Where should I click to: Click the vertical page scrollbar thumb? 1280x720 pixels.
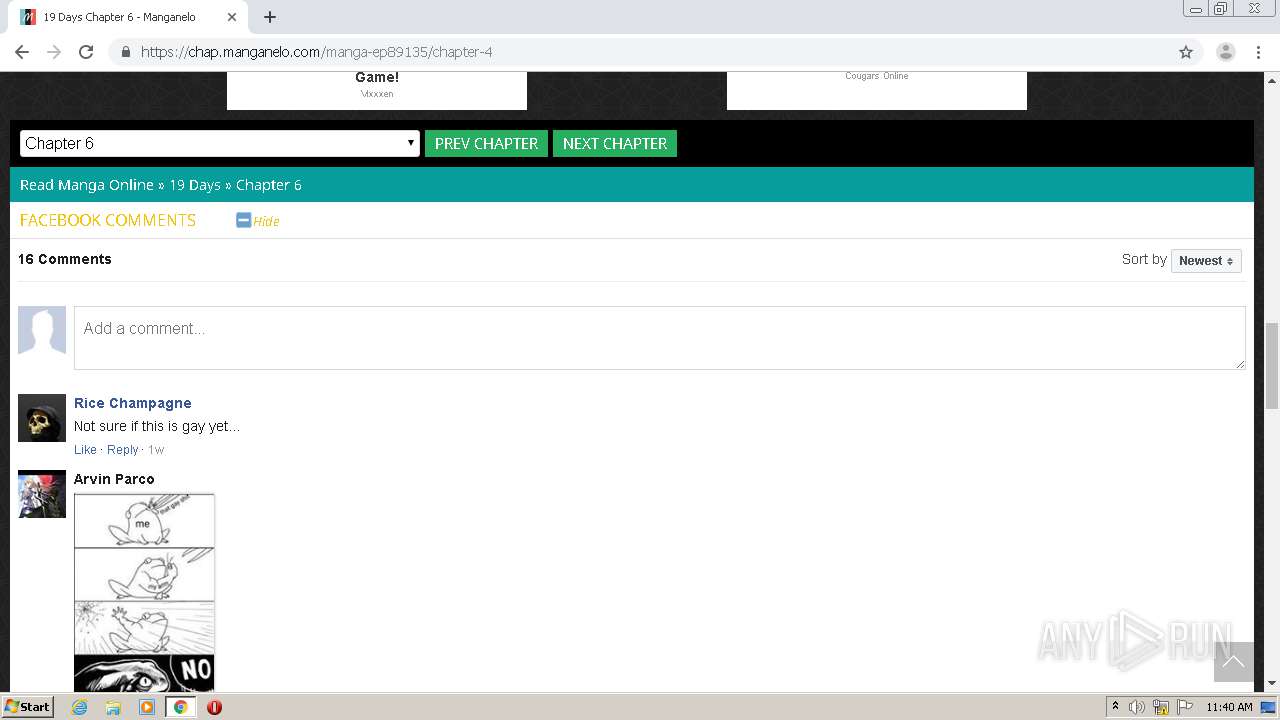click(x=1272, y=365)
